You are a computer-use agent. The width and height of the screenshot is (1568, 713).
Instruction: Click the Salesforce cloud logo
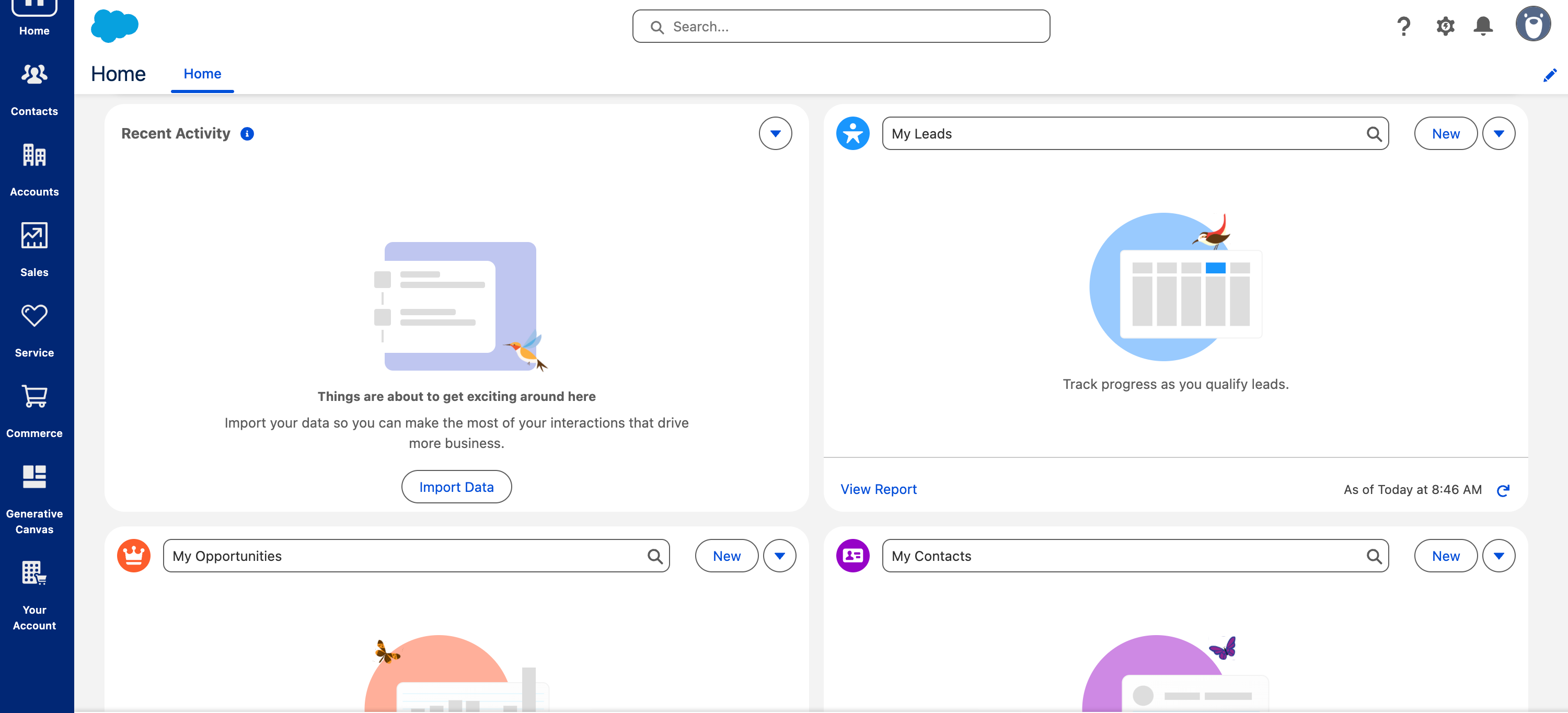[114, 26]
